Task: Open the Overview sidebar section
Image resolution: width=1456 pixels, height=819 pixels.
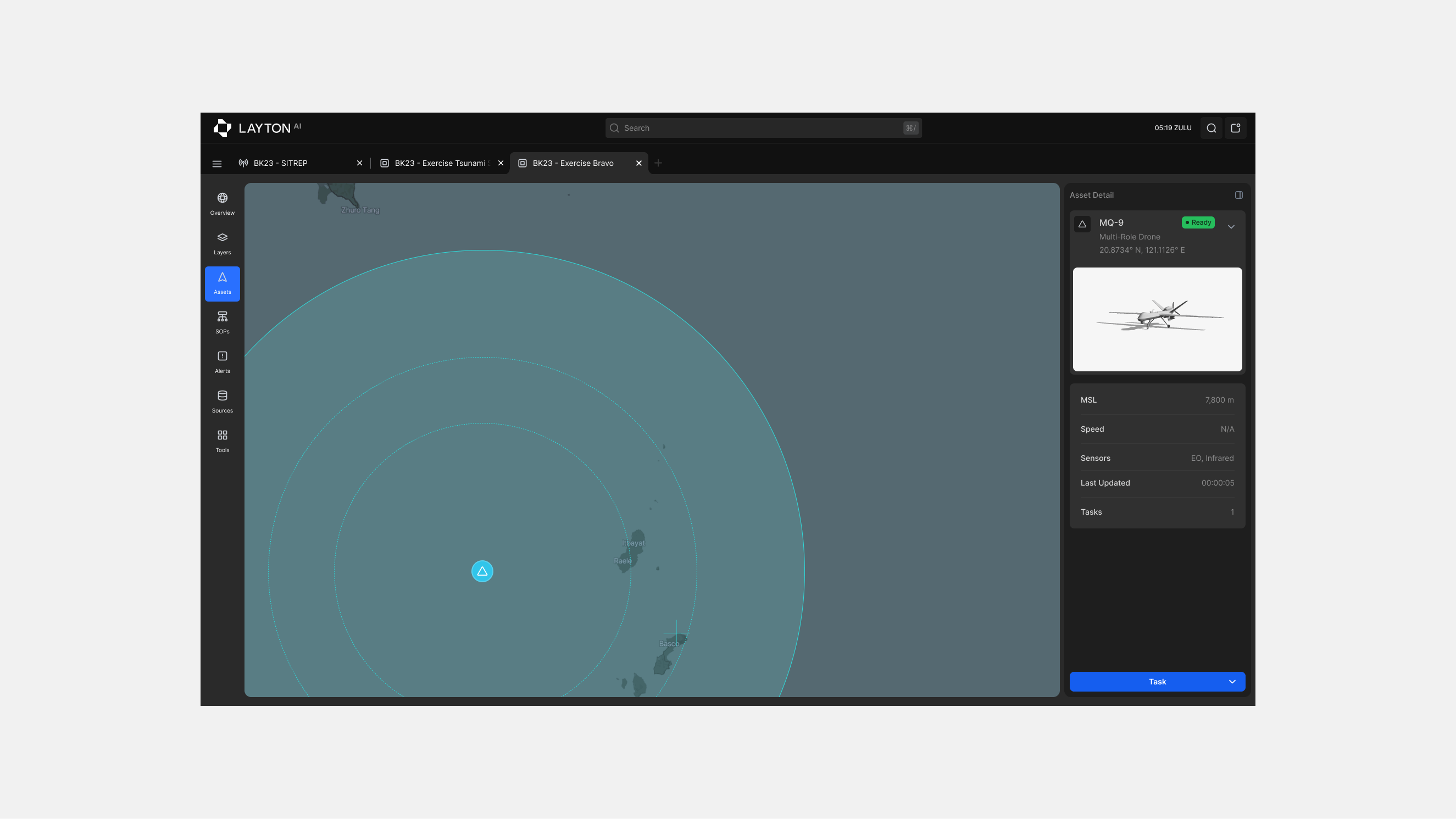Action: click(x=222, y=204)
